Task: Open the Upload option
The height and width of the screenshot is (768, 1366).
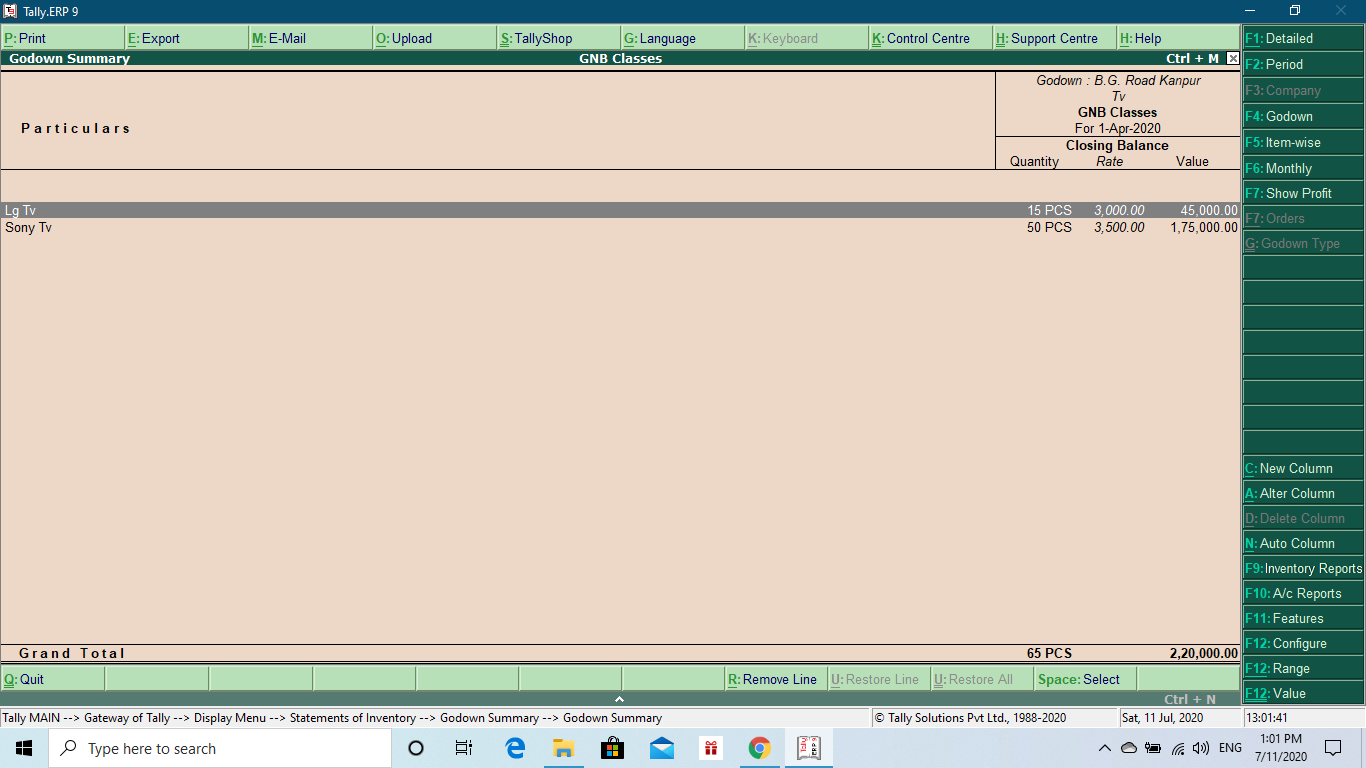Action: [435, 38]
